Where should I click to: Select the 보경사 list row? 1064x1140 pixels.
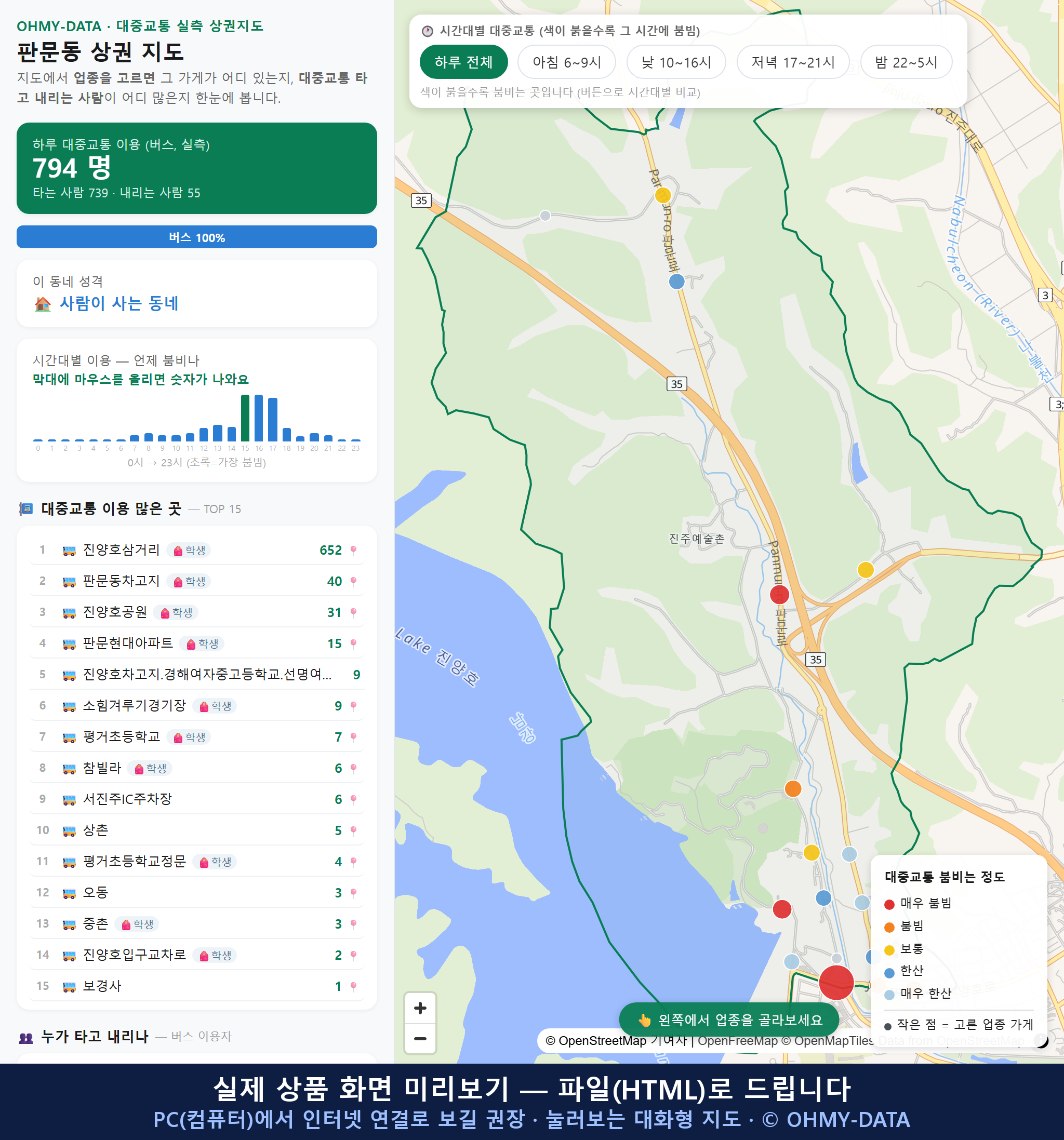click(197, 986)
